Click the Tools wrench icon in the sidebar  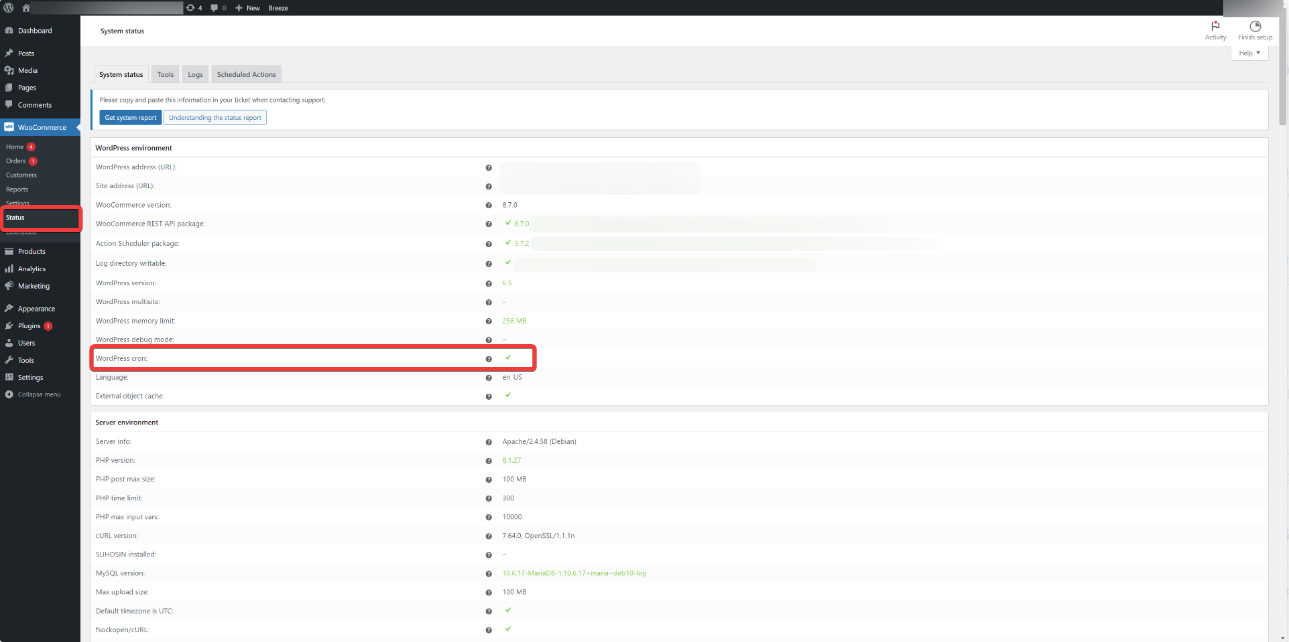pos(9,360)
